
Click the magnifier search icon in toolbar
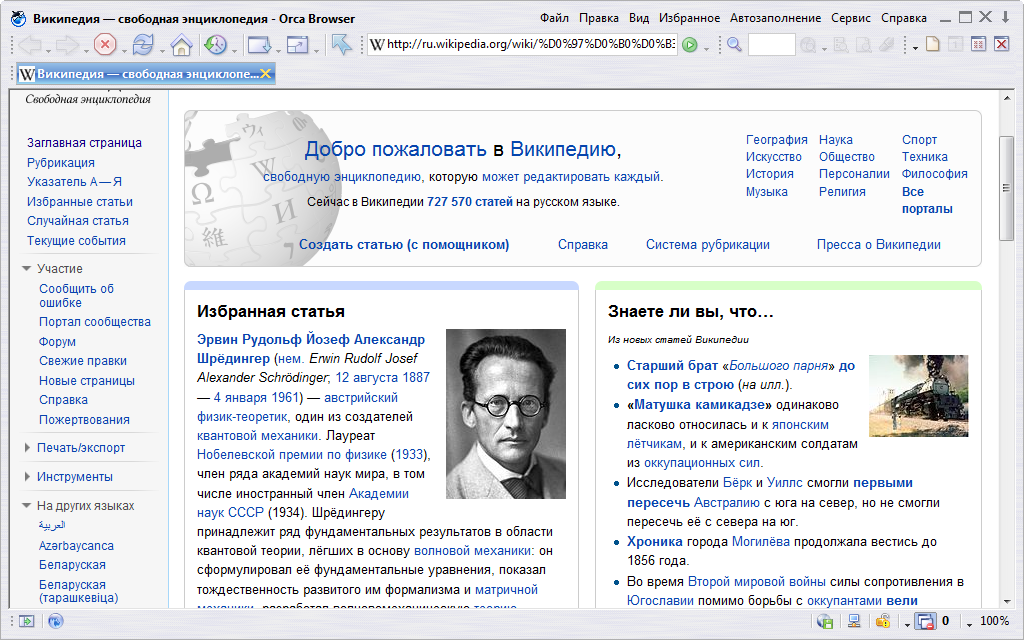click(x=734, y=44)
